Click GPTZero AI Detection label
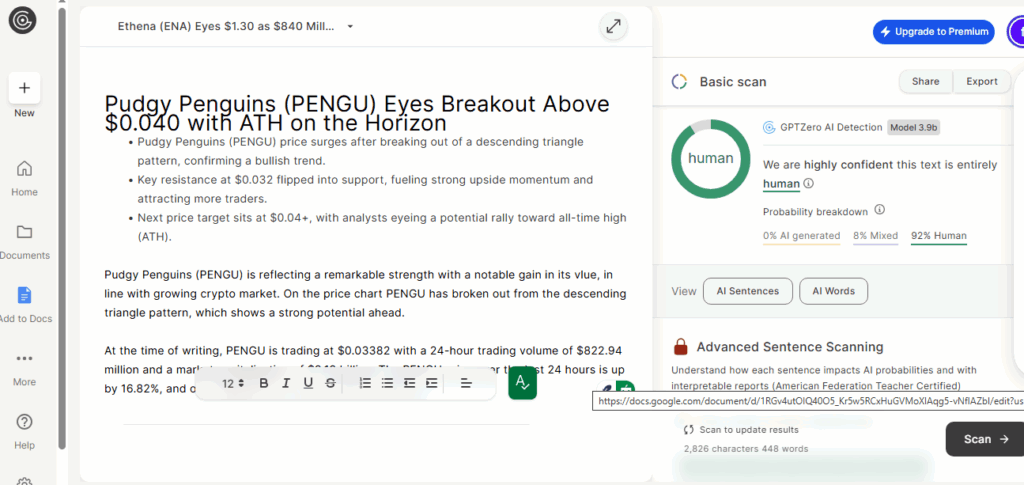1024x485 pixels. tap(831, 127)
